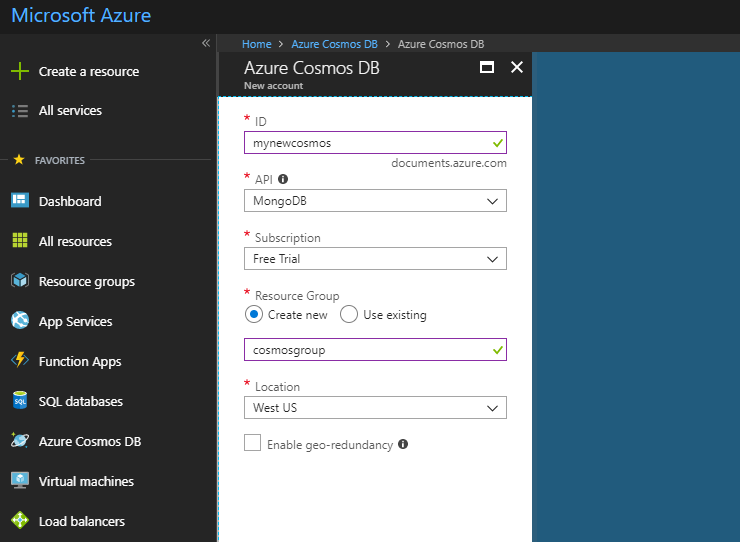Open the Dashboard icon in sidebar
Image resolution: width=740 pixels, height=542 pixels.
click(x=20, y=201)
